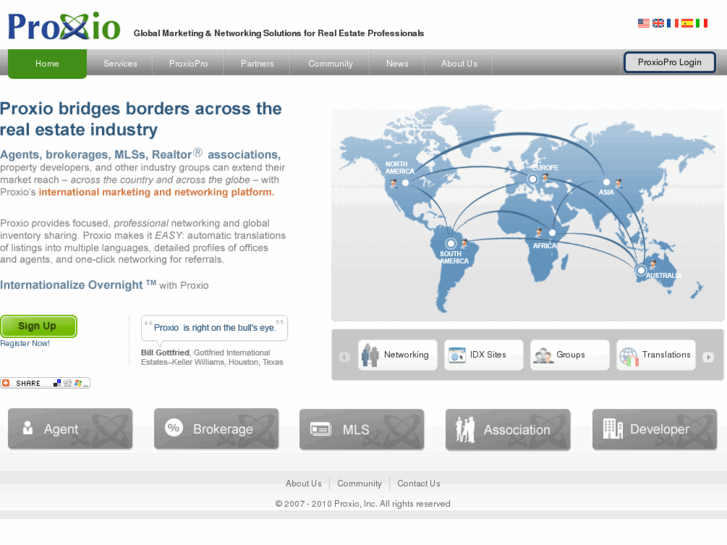The width and height of the screenshot is (727, 545).
Task: Click the Europe map marker
Action: coord(533,179)
